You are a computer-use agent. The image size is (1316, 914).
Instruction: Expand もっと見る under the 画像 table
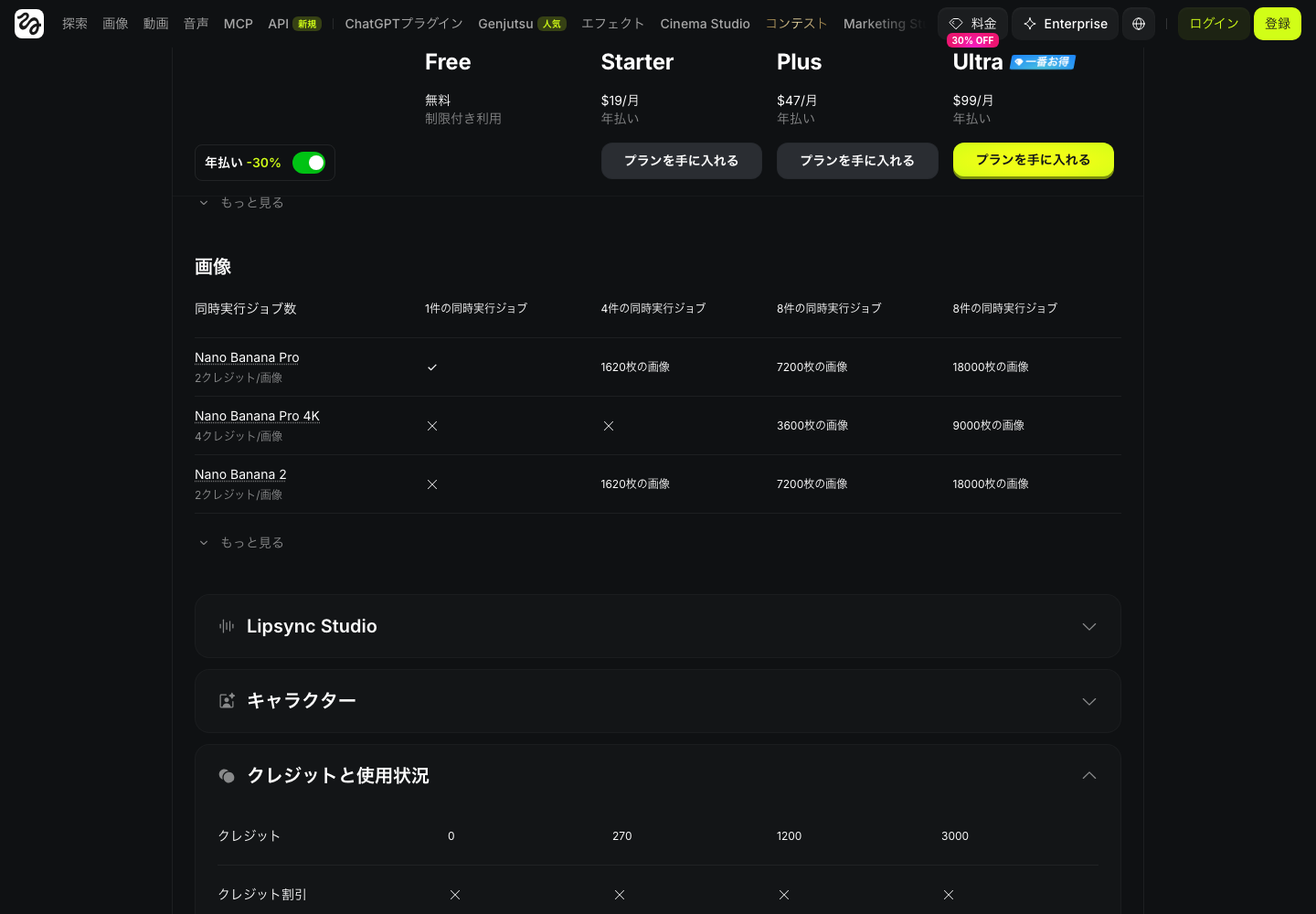(241, 543)
